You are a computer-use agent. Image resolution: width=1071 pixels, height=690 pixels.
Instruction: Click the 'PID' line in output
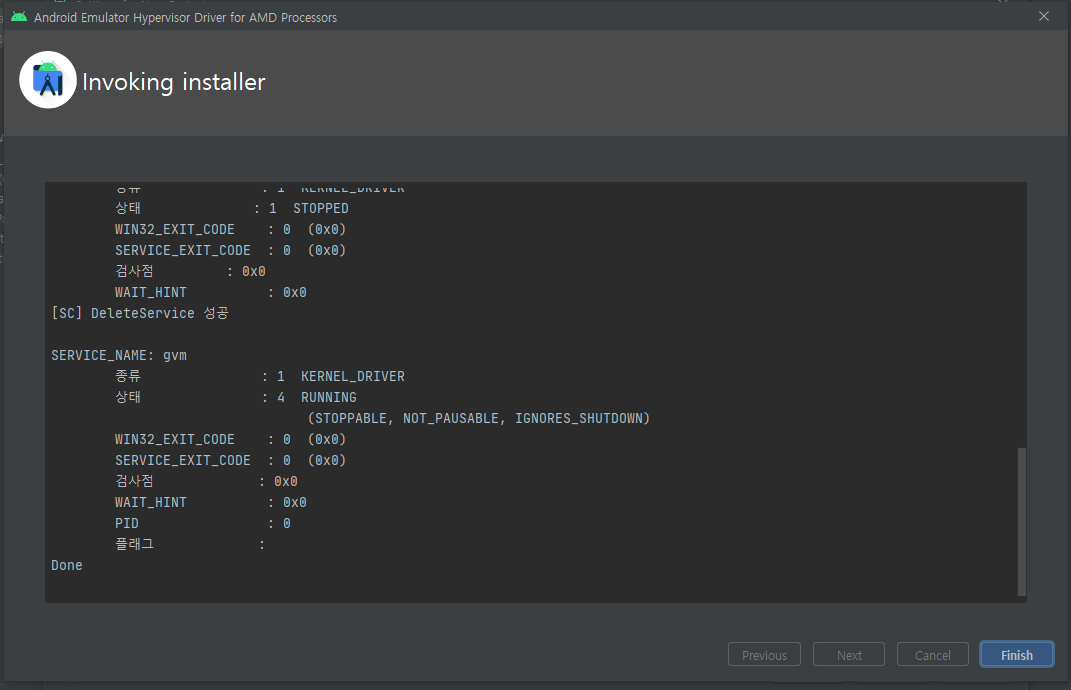pos(203,523)
